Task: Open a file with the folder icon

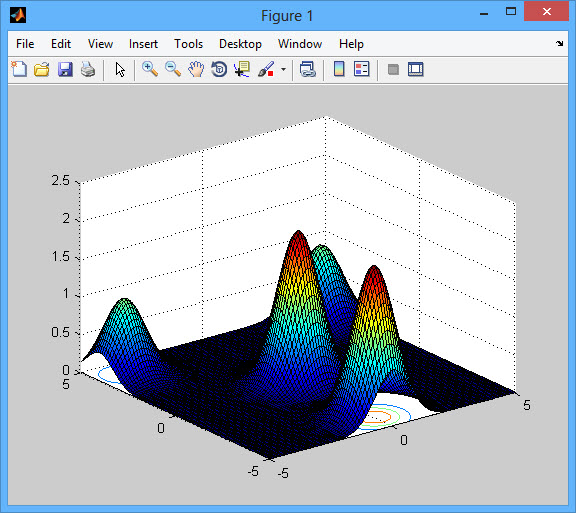Action: point(42,69)
